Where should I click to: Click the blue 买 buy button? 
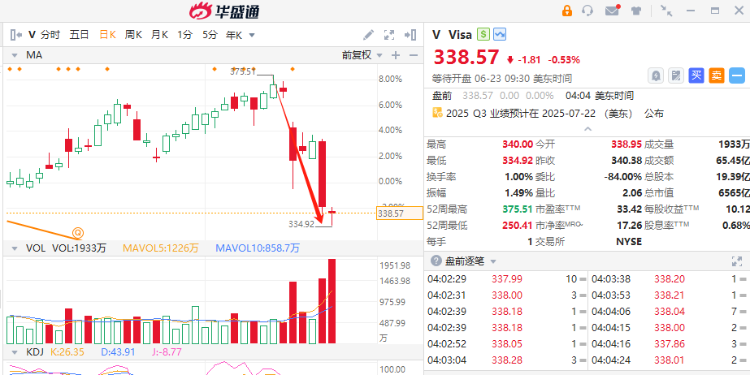[x=696, y=76]
